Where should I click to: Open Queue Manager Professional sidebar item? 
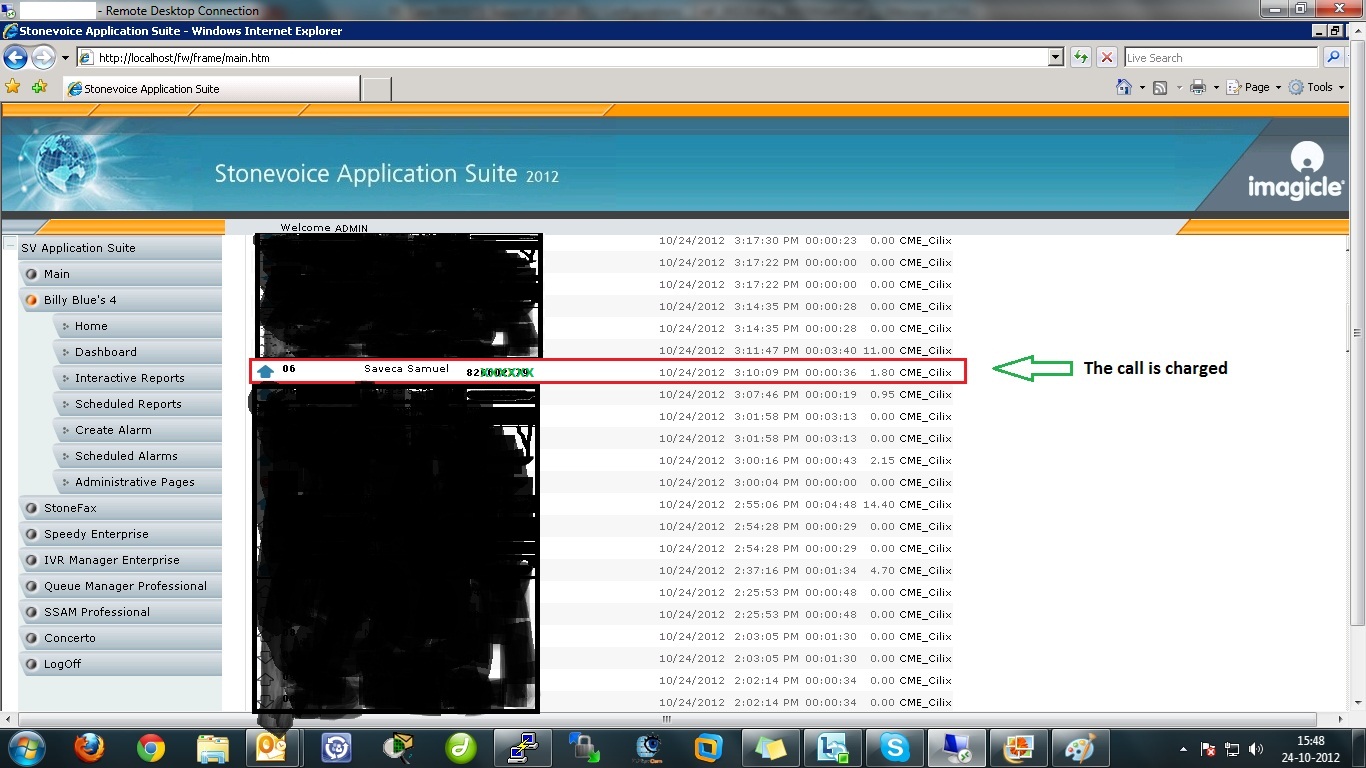(x=120, y=586)
